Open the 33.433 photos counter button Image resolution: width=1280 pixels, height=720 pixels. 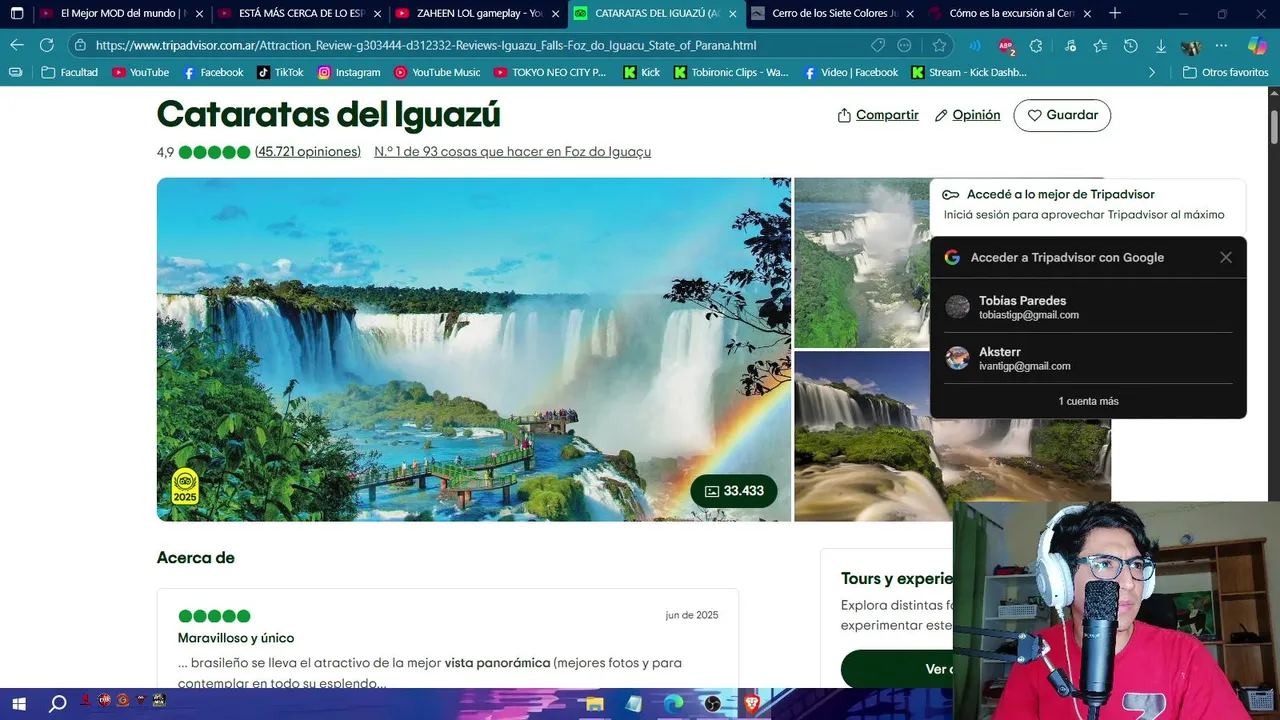734,491
